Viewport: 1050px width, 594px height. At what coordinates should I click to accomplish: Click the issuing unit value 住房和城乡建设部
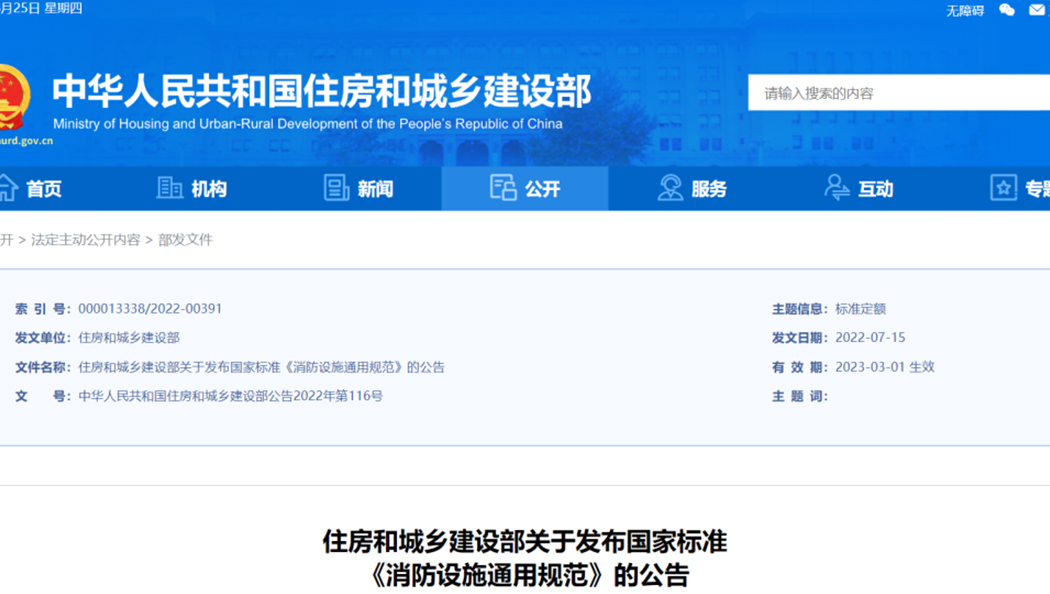(x=129, y=338)
